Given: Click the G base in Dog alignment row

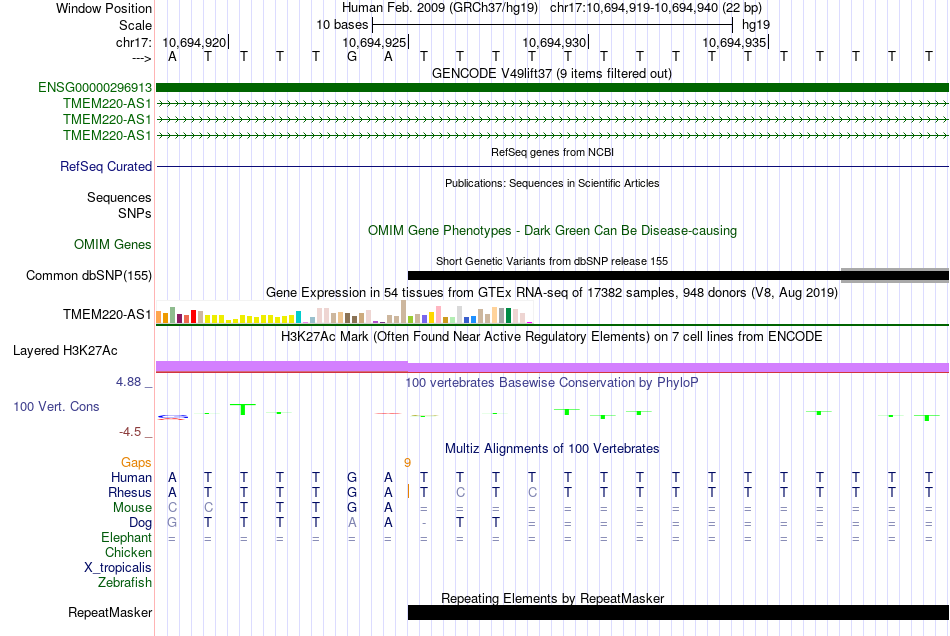Looking at the screenshot, I should 172,523.
